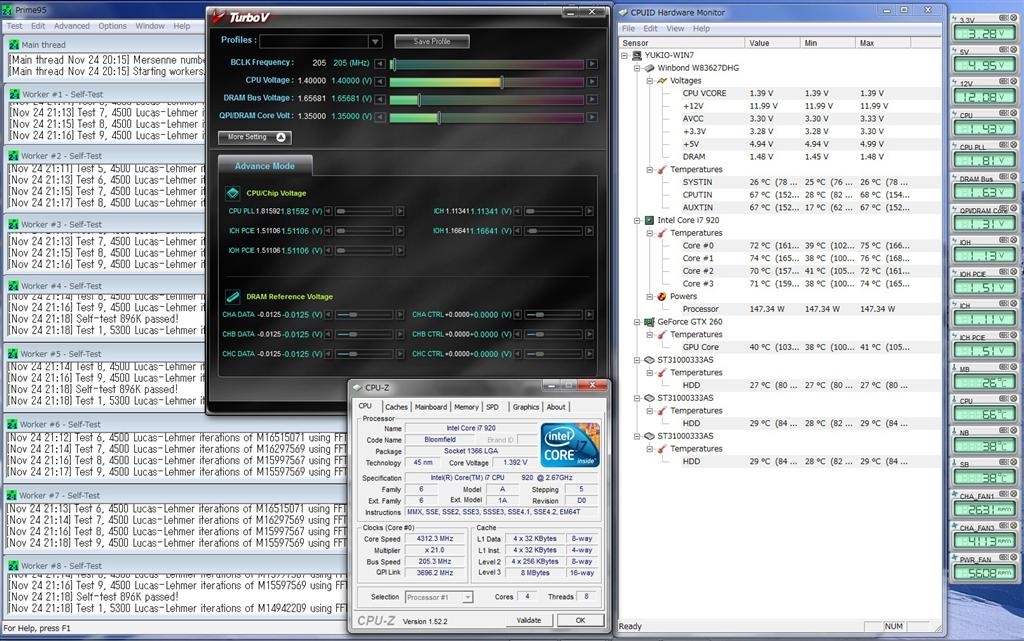Click the CPU Voltage slider handle
This screenshot has width=1024, height=641.
point(502,82)
